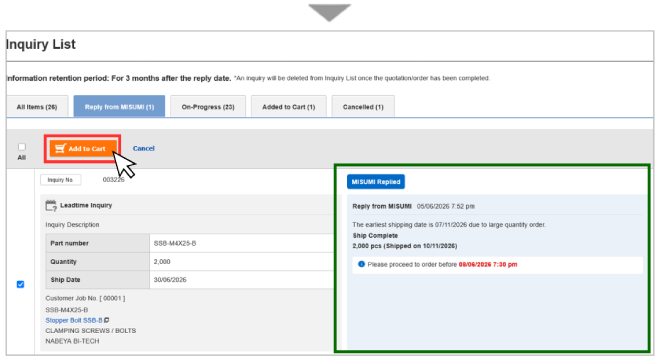The width and height of the screenshot is (660, 362).
Task: Click the external link icon after Stopper Bolt SSB-B
Action: click(106, 320)
